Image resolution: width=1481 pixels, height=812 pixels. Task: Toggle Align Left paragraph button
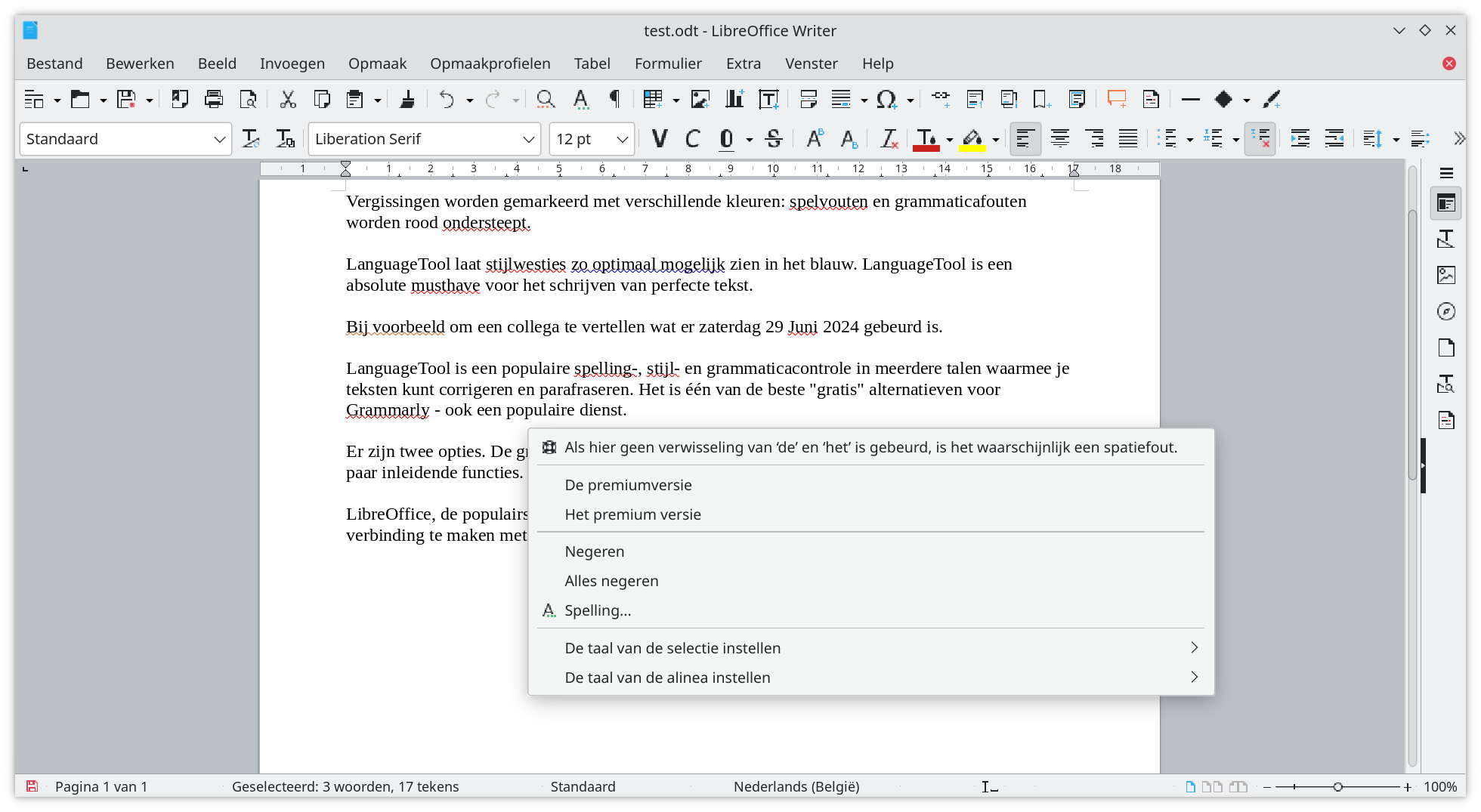(1025, 139)
